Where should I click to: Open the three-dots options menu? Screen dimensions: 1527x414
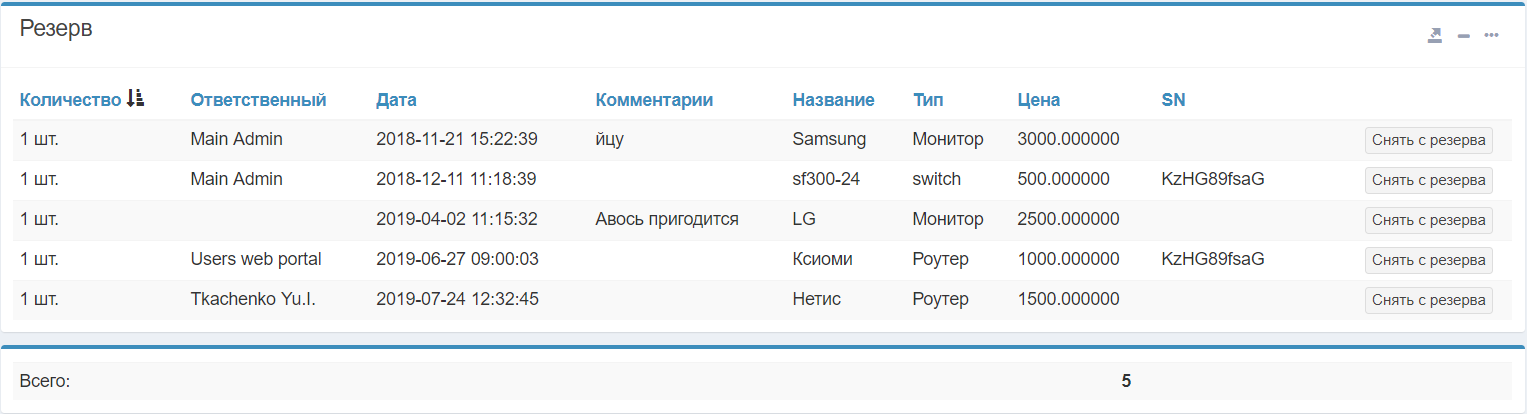[x=1491, y=36]
